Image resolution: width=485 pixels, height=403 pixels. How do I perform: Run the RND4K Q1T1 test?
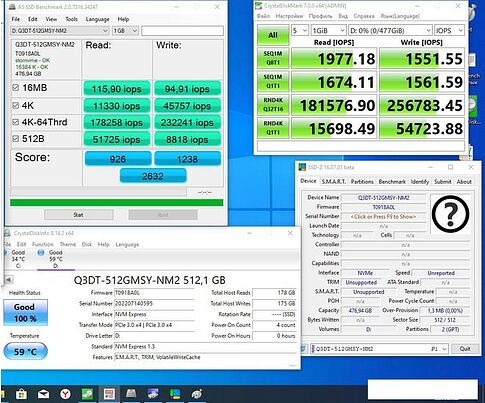click(x=273, y=128)
